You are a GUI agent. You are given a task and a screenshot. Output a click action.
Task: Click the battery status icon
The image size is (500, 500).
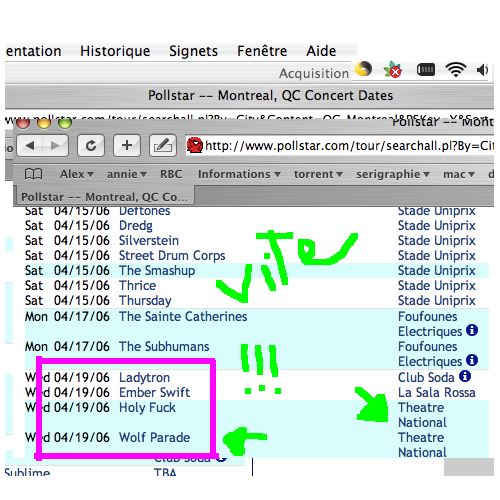click(x=426, y=70)
